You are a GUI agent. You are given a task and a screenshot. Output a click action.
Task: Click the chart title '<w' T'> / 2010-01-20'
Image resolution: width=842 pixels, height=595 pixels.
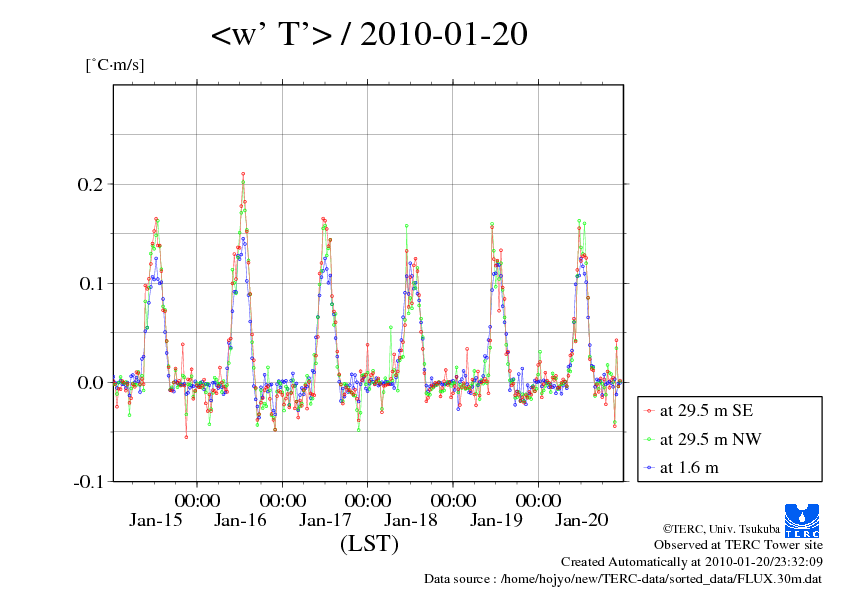point(369,34)
